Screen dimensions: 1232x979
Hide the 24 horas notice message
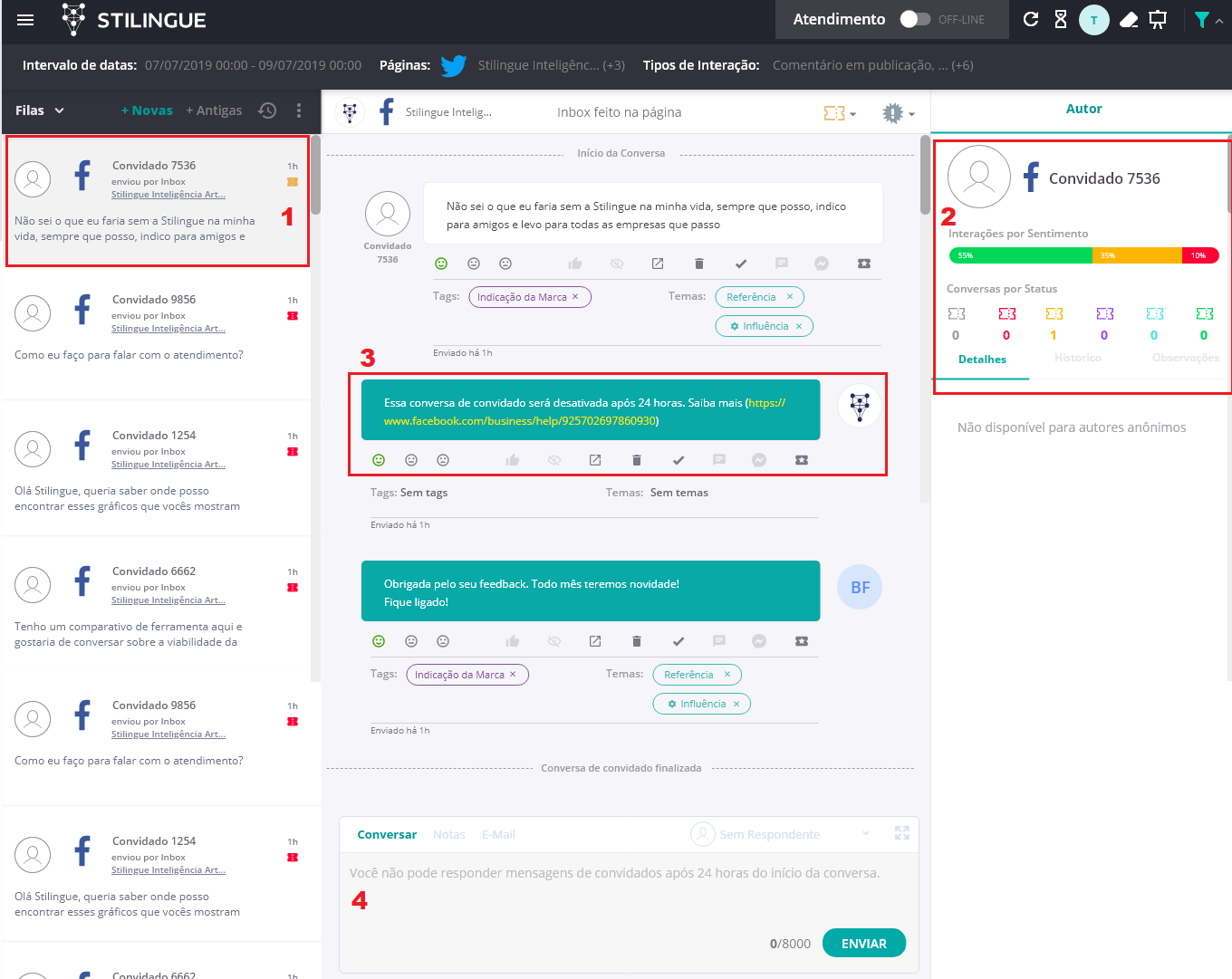pos(554,460)
